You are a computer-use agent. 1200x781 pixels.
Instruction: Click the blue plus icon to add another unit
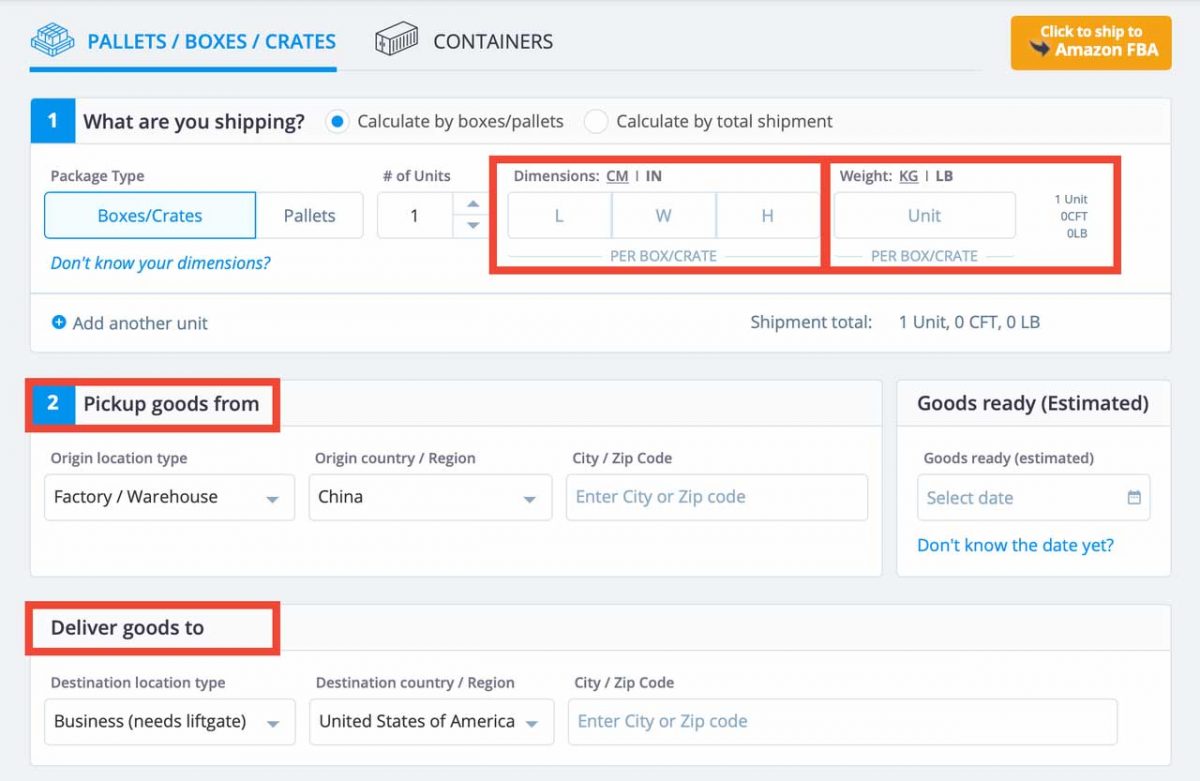click(60, 323)
